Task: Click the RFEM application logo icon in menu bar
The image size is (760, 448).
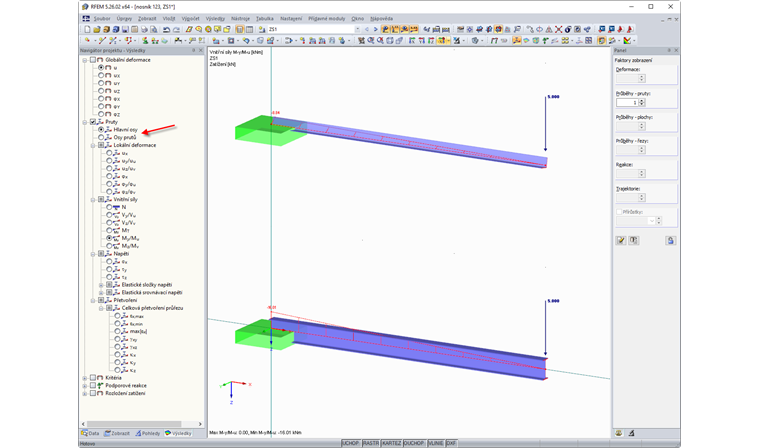Action: (86, 18)
